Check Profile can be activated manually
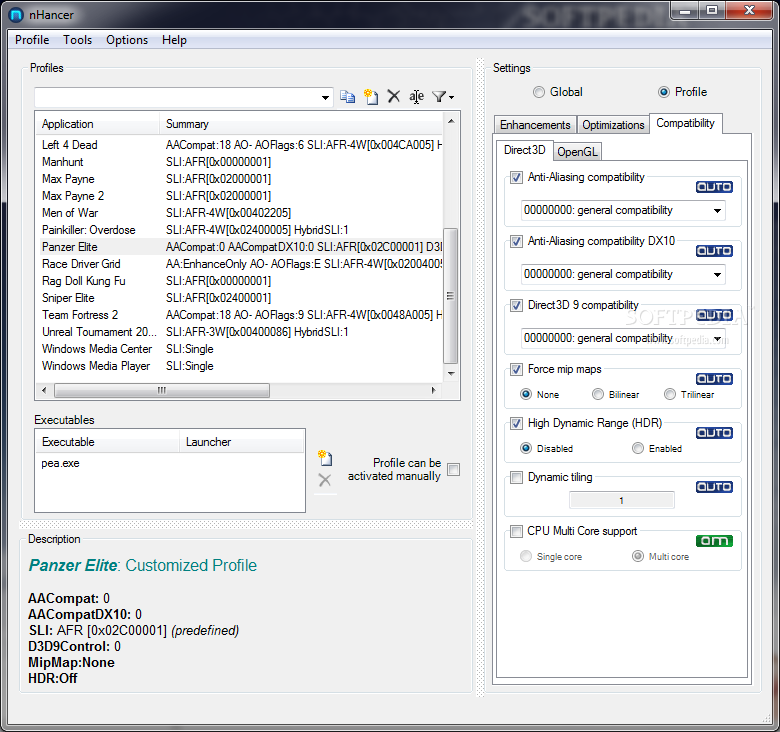Image resolution: width=780 pixels, height=732 pixels. point(453,469)
